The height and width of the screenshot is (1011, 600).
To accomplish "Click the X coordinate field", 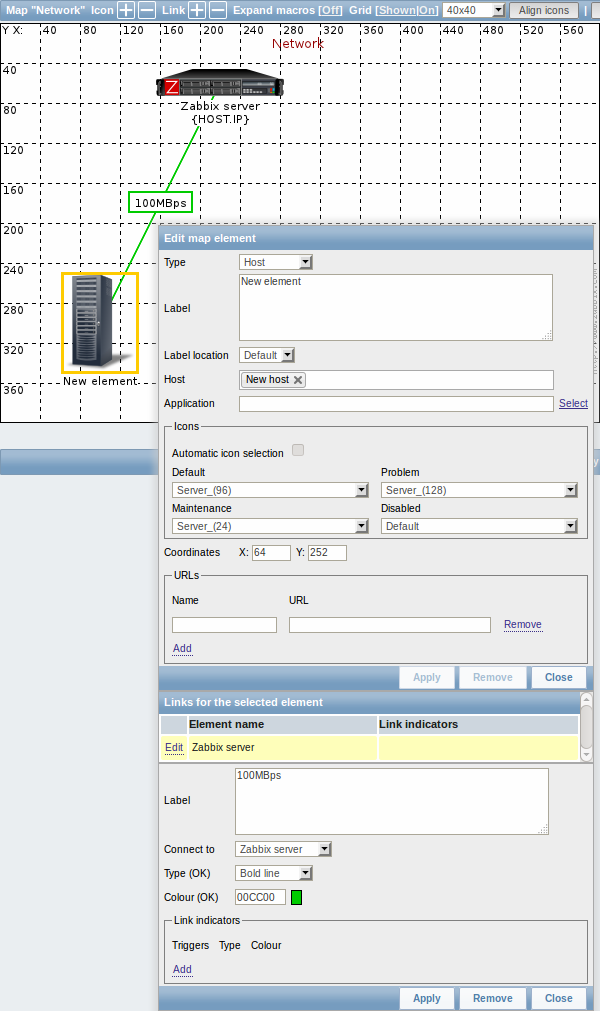I will (x=271, y=553).
